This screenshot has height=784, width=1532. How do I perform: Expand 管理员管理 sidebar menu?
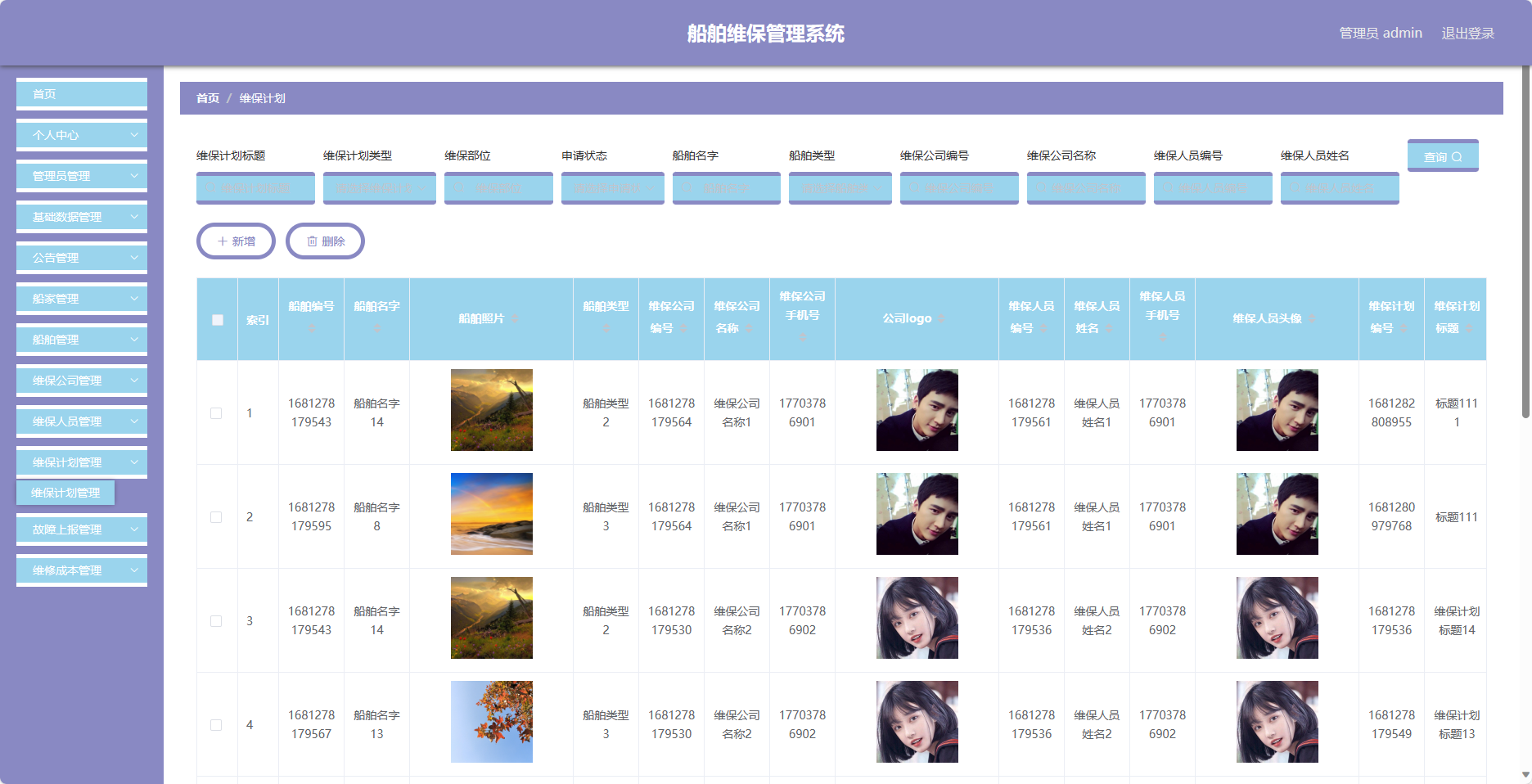(x=82, y=176)
